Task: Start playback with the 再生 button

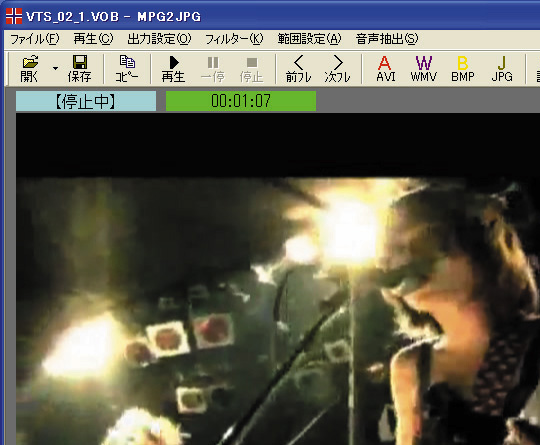Action: pos(174,69)
